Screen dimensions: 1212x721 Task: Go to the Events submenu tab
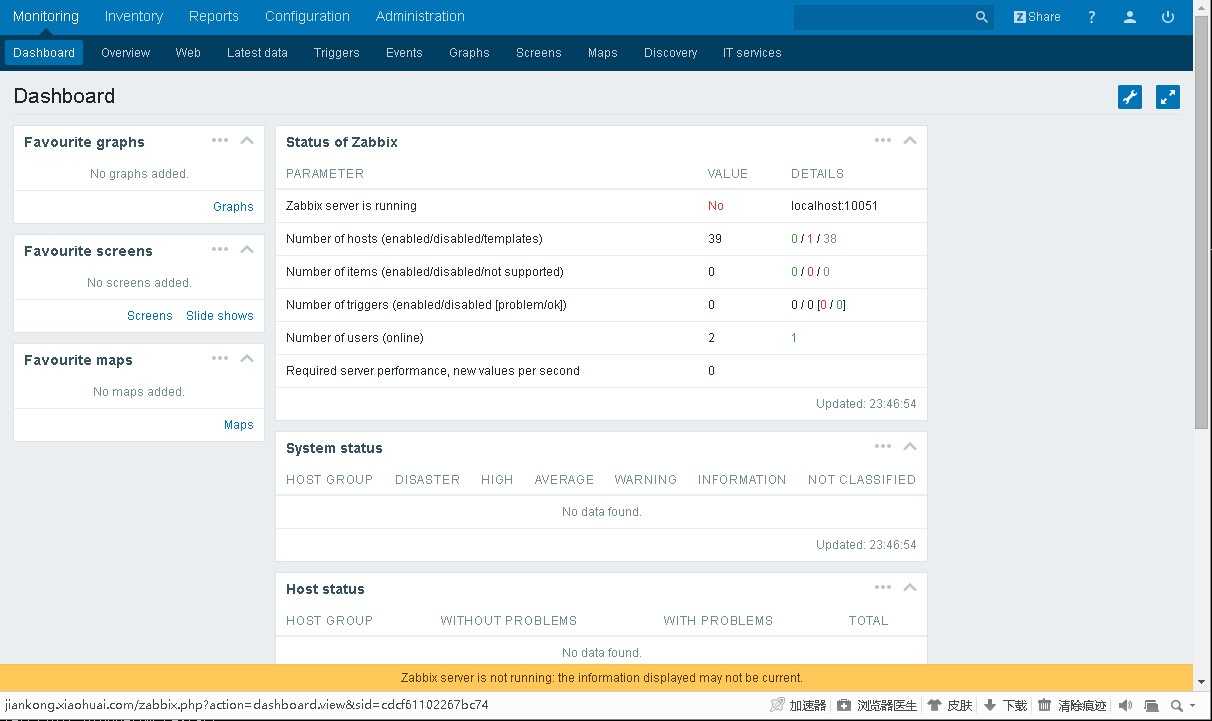pyautogui.click(x=404, y=53)
